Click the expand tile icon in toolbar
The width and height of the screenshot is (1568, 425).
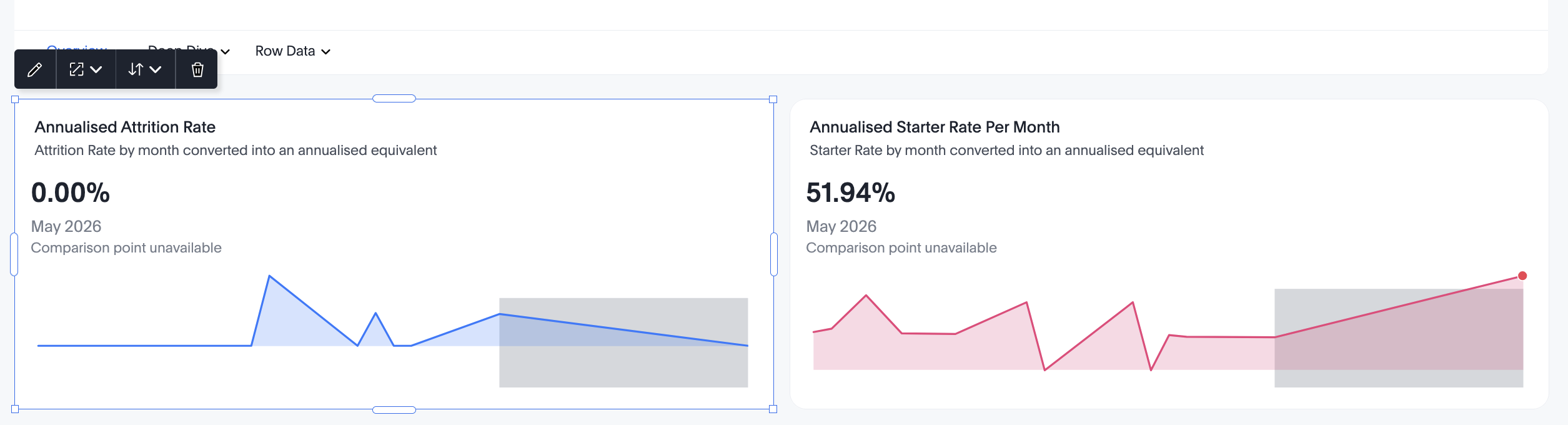(76, 69)
